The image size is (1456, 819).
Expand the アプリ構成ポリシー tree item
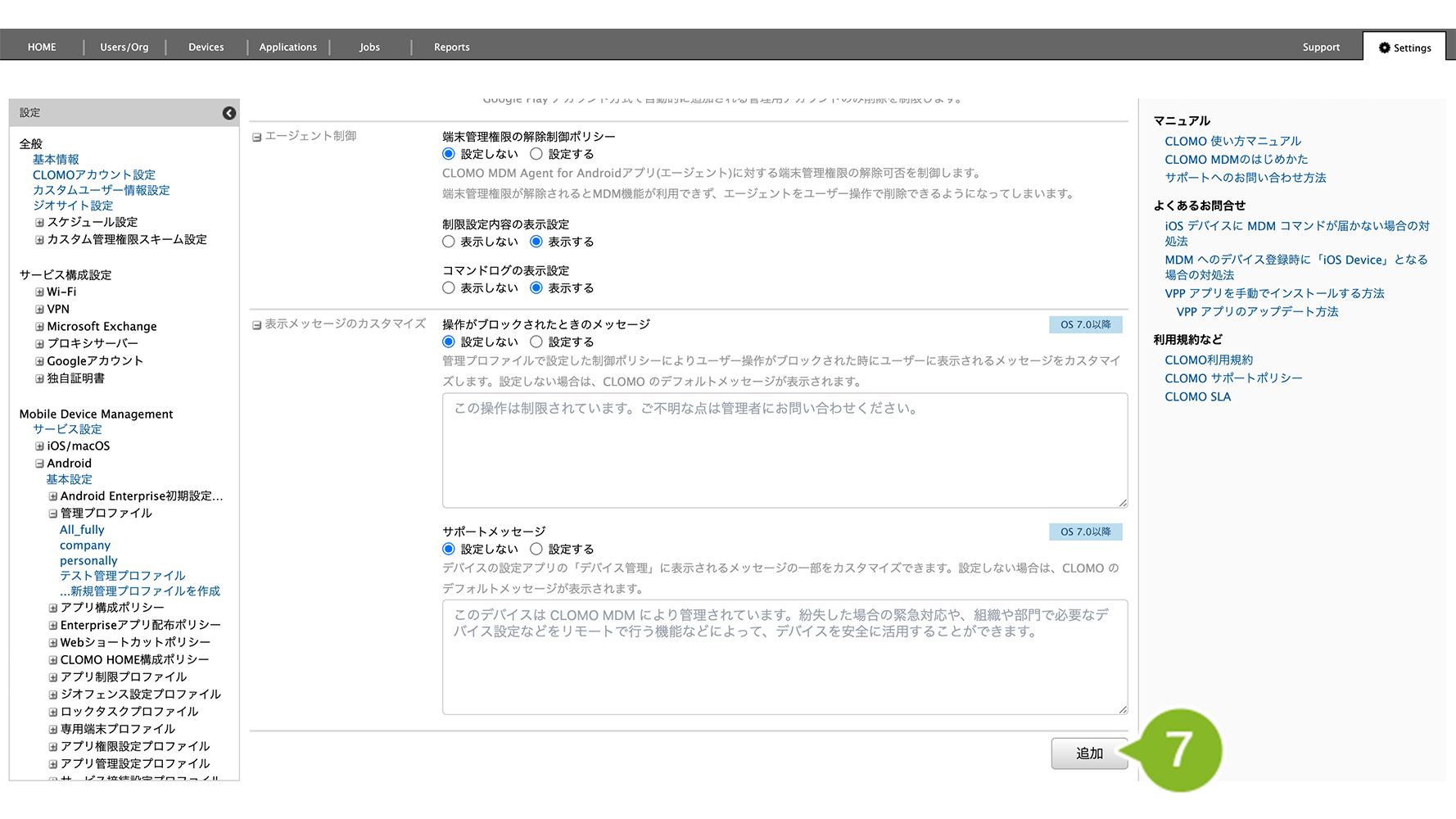pyautogui.click(x=52, y=608)
